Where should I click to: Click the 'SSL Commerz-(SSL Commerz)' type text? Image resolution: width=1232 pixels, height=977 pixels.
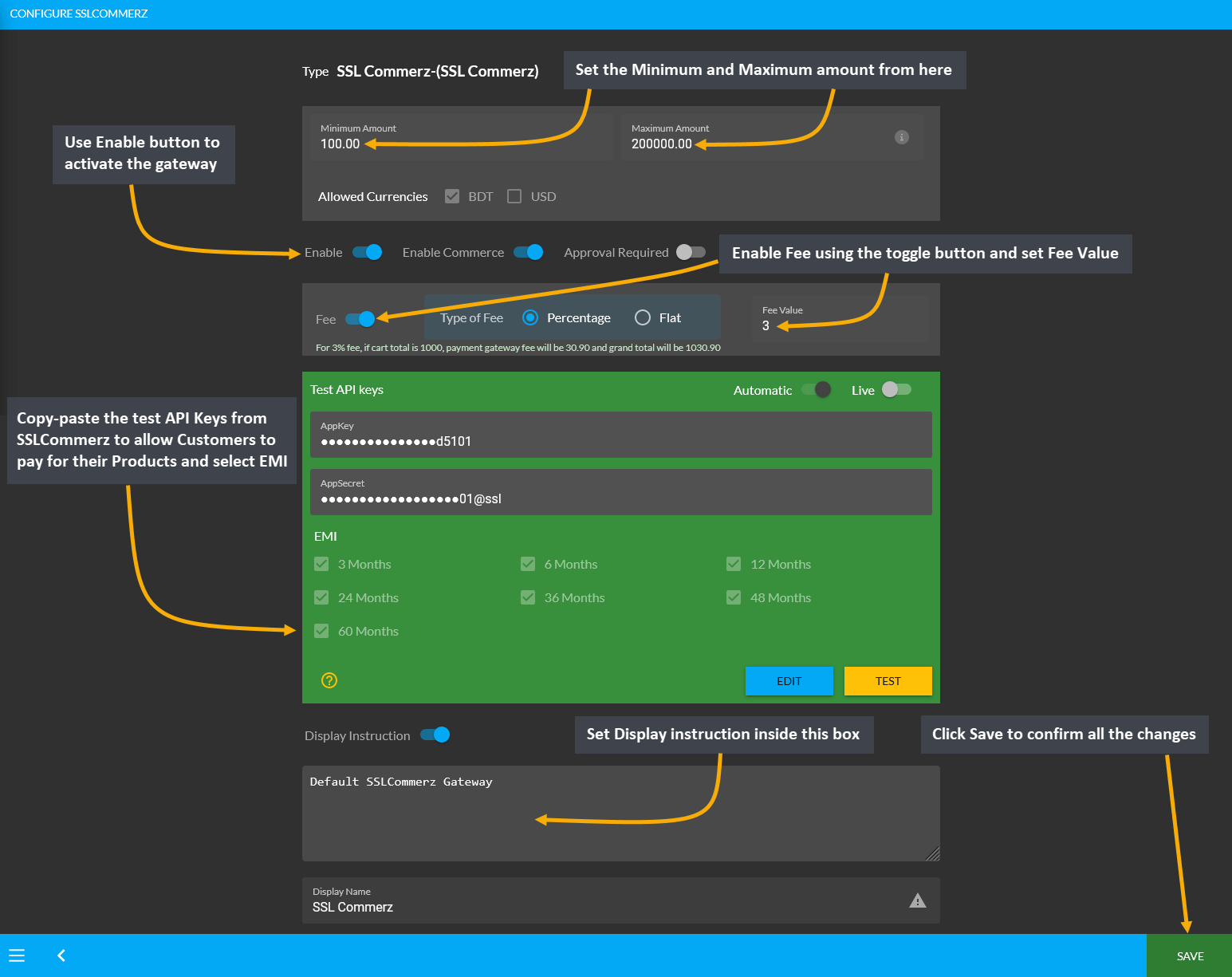point(438,71)
